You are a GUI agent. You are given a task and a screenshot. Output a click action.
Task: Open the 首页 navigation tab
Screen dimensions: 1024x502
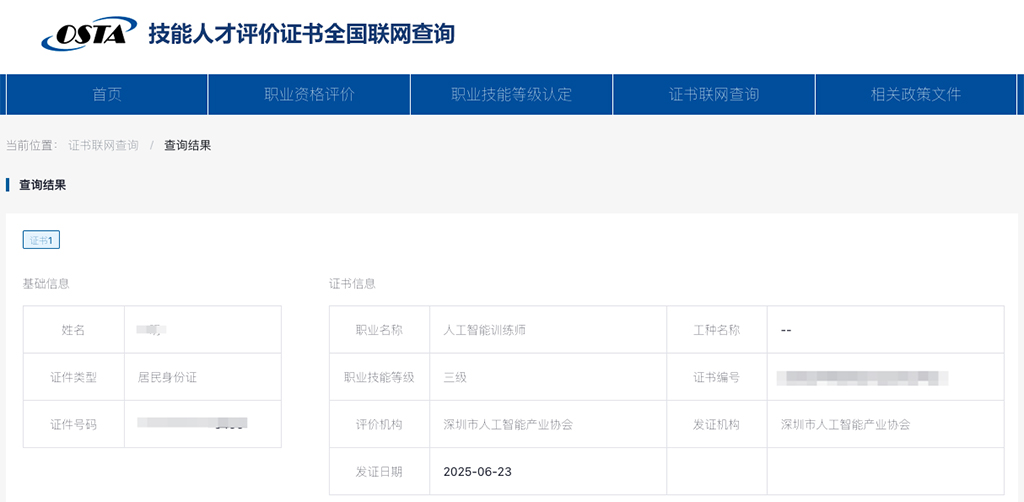point(107,95)
